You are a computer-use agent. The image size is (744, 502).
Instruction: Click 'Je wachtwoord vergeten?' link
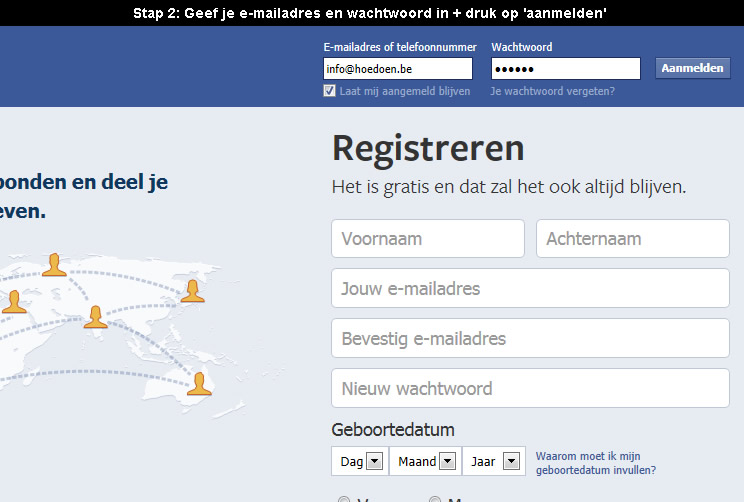pyautogui.click(x=552, y=91)
